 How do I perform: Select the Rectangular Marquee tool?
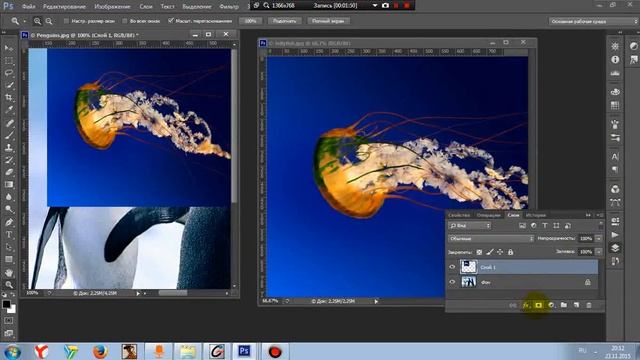9,60
